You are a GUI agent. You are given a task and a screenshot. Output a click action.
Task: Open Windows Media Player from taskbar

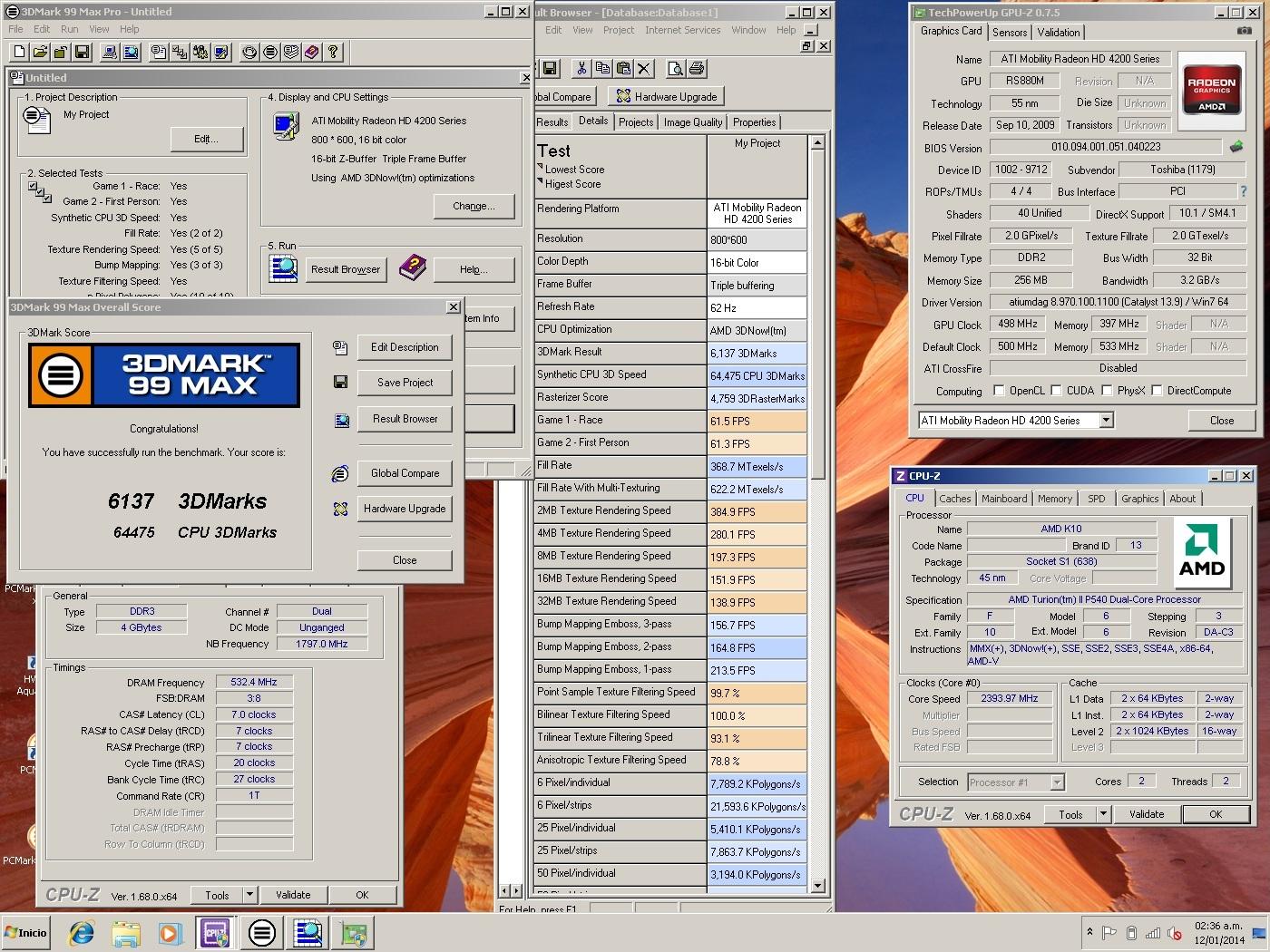(170, 932)
